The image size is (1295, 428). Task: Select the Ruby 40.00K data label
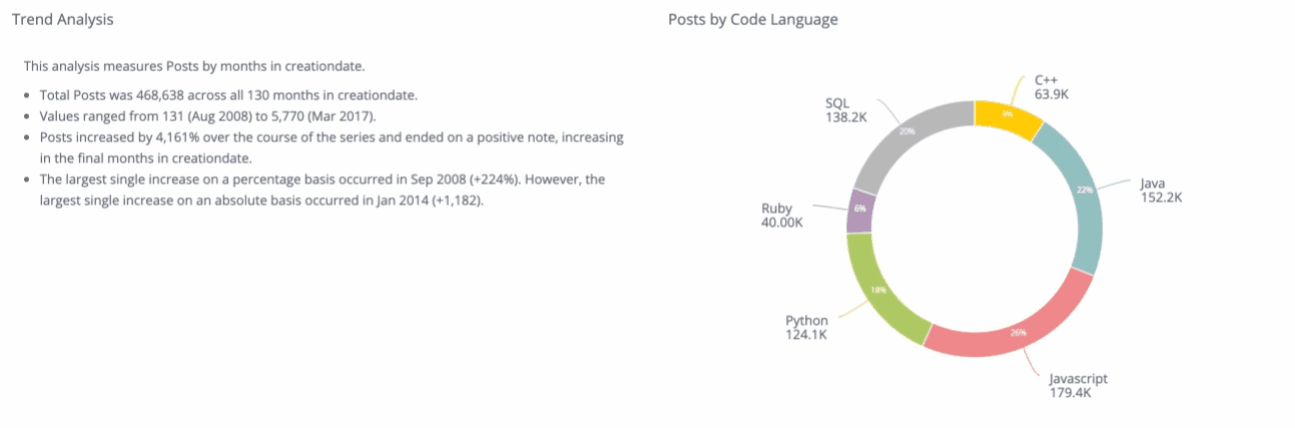[782, 215]
